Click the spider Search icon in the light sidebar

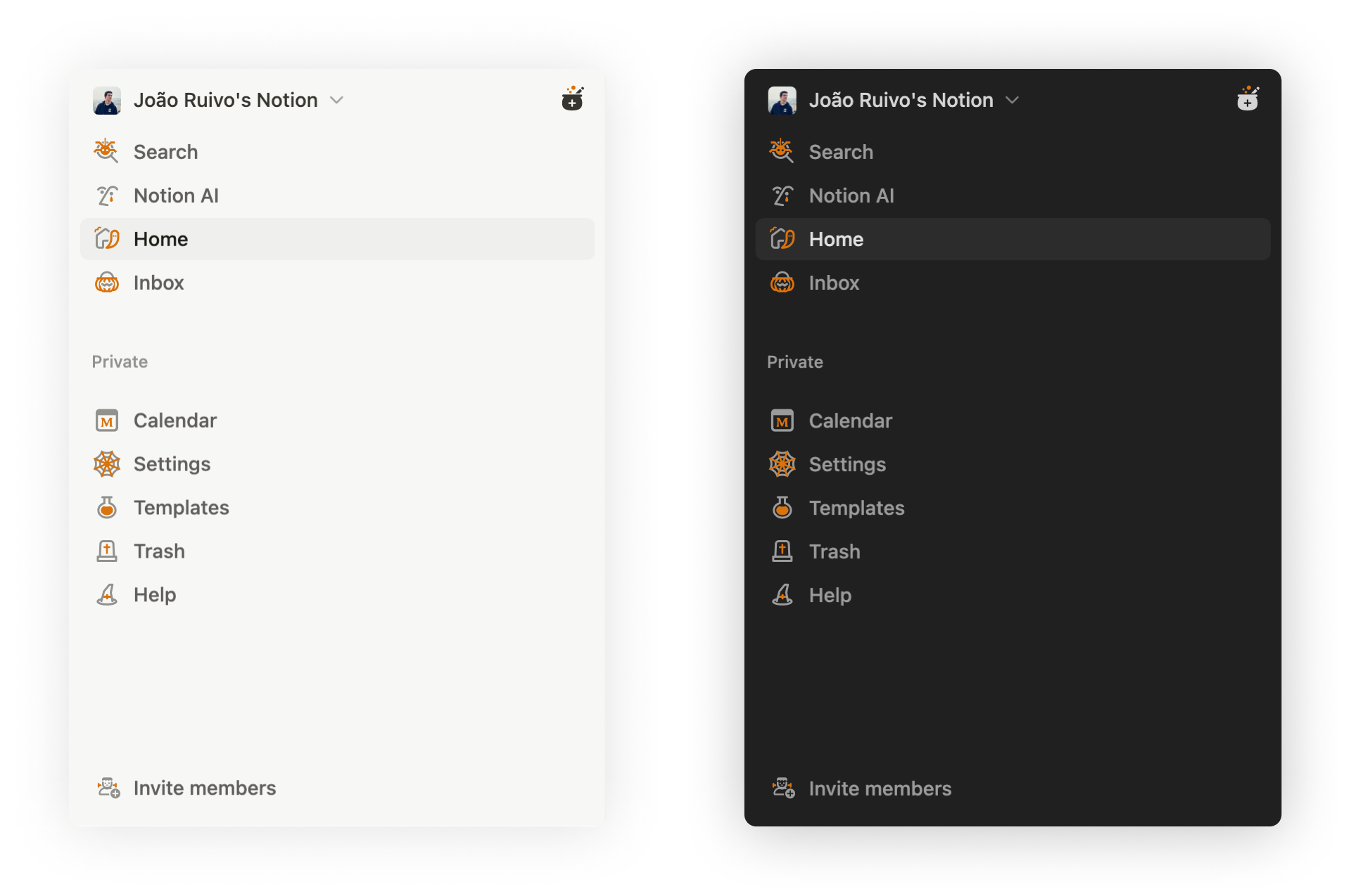[x=106, y=151]
